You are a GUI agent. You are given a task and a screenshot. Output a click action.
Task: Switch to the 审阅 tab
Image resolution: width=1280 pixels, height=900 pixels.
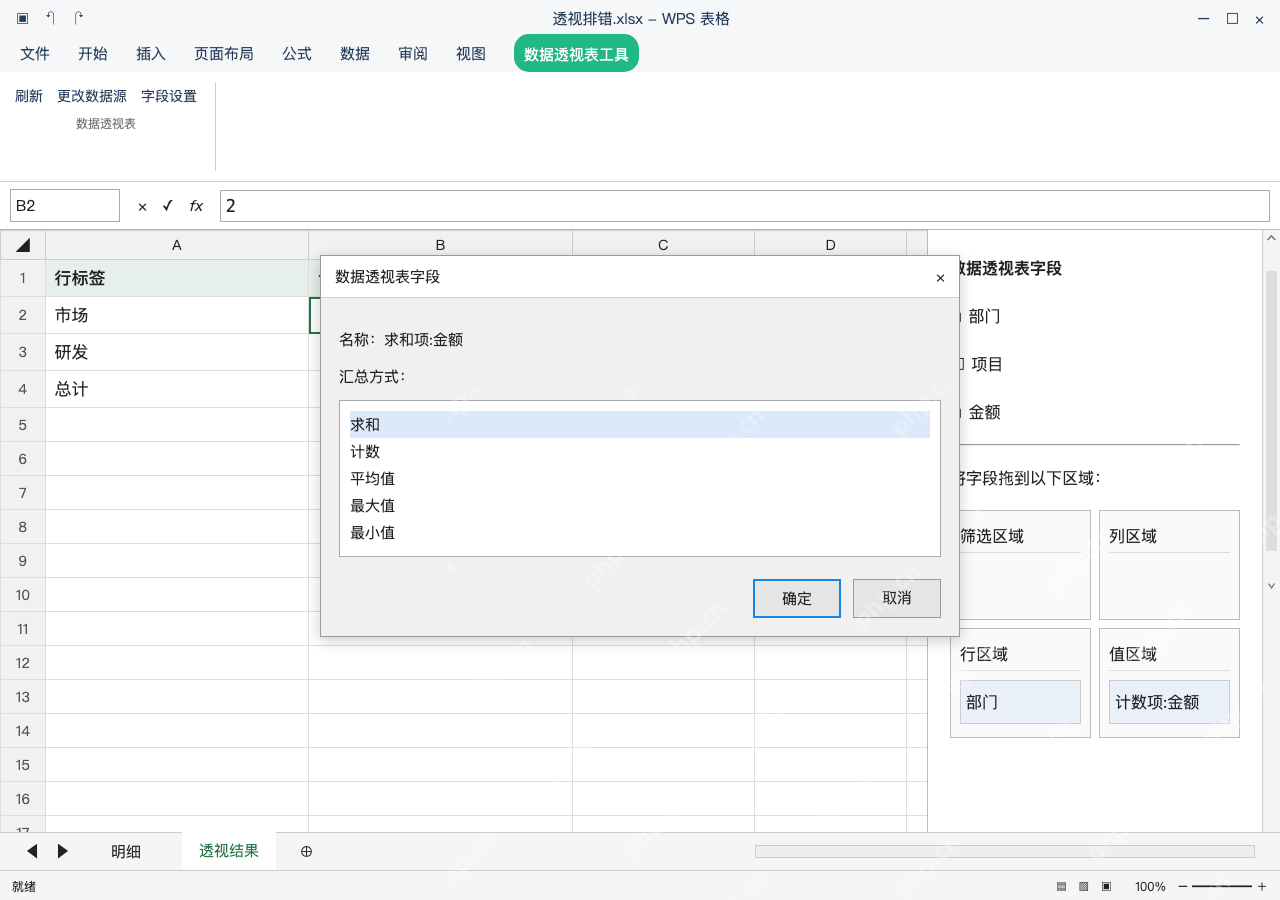(413, 54)
